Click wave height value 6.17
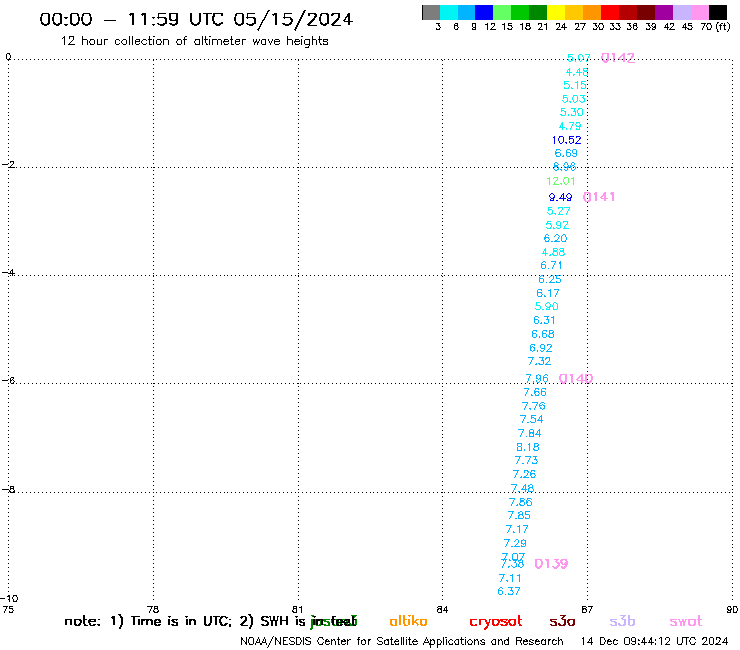The width and height of the screenshot is (740, 650). click(547, 293)
